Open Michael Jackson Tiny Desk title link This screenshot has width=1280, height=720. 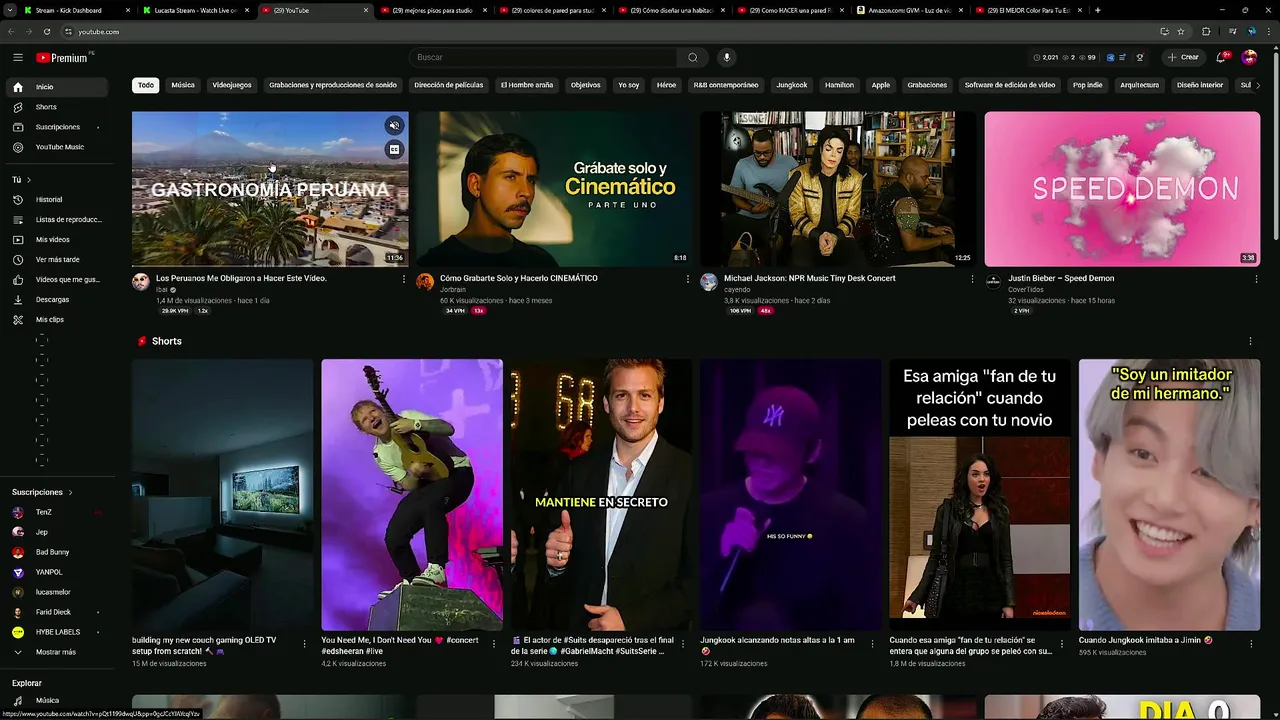[810, 278]
